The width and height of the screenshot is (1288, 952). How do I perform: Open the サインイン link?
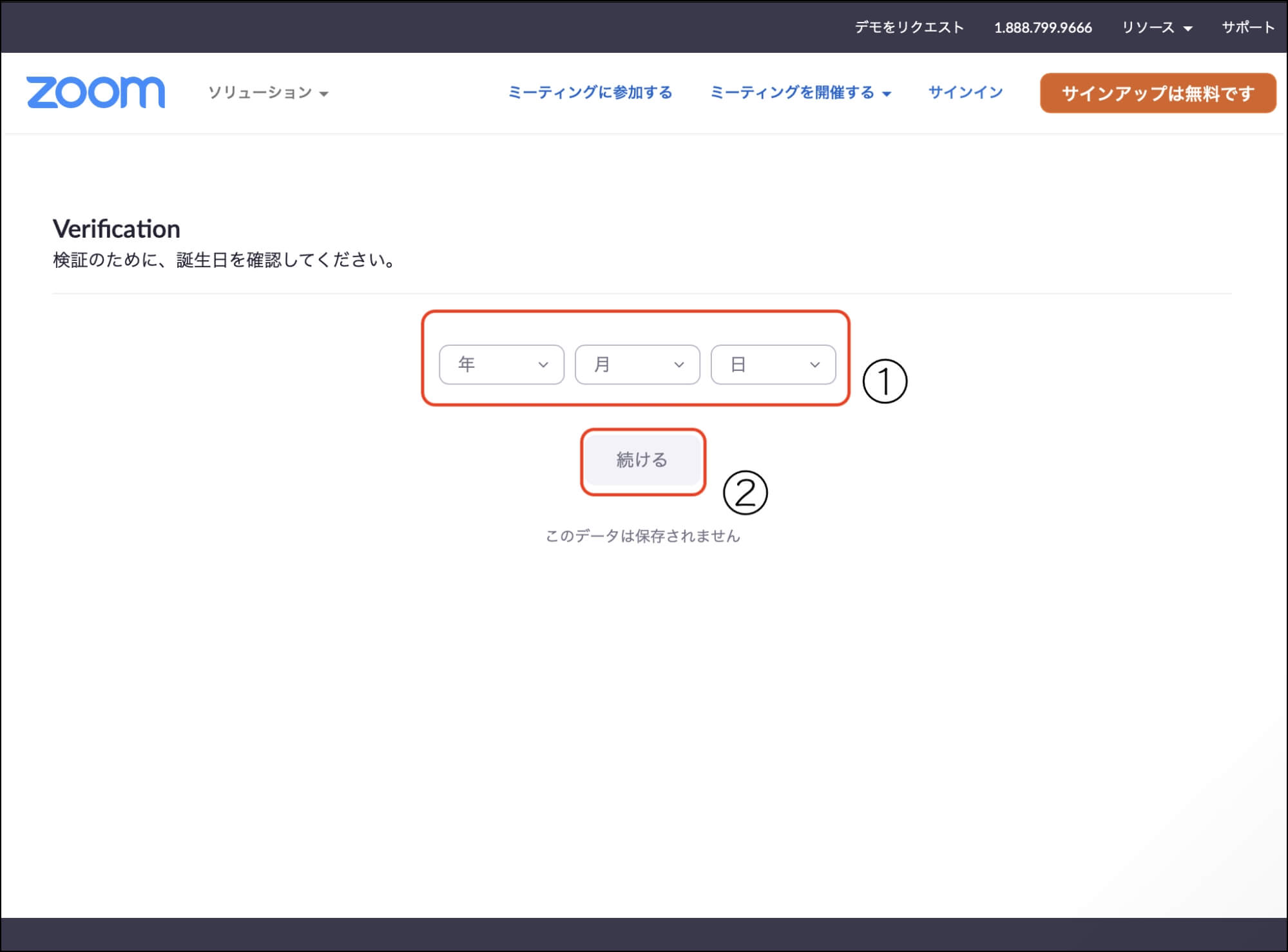point(964,92)
